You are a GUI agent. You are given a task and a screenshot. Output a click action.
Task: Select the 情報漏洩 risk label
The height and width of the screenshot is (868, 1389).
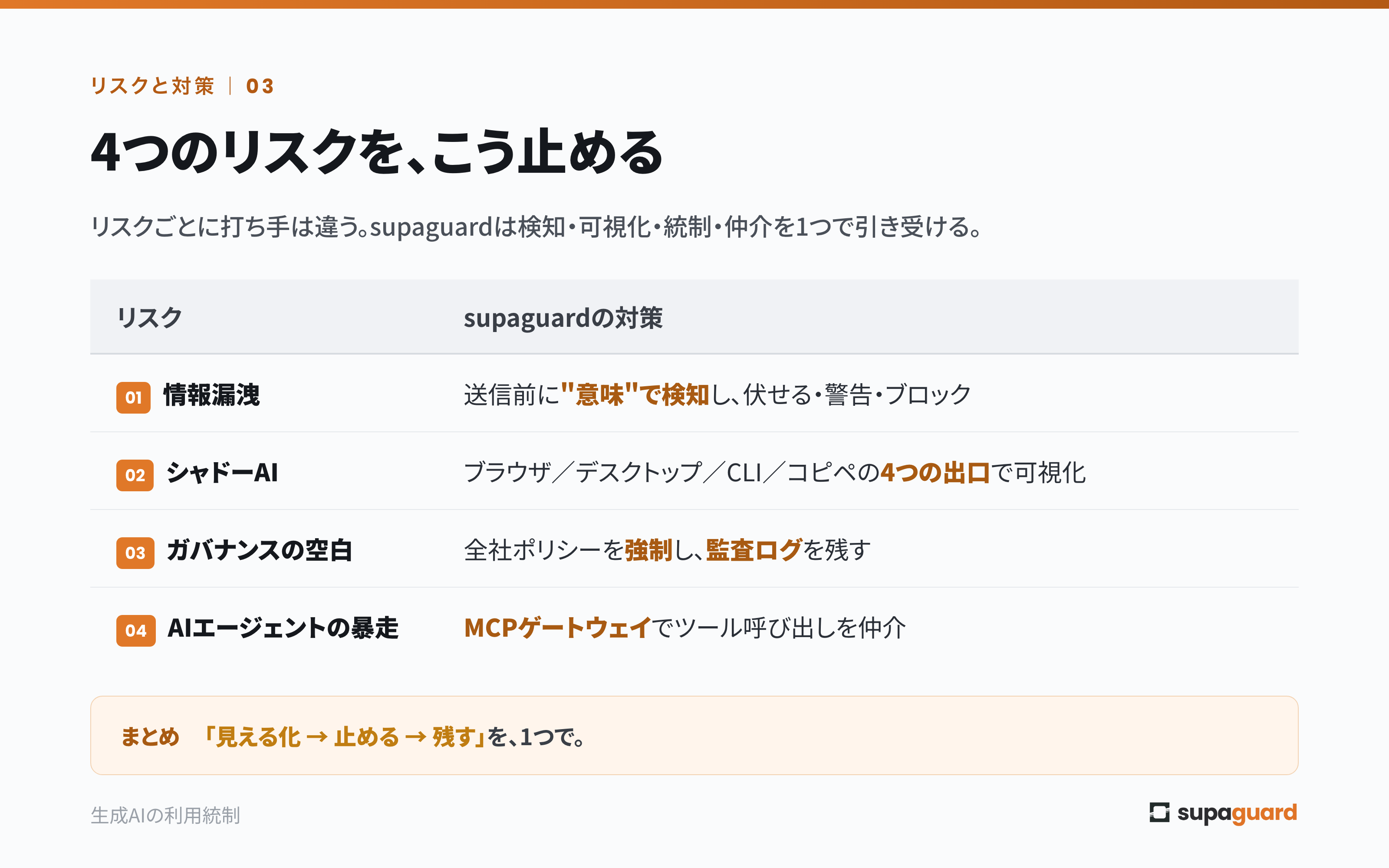pos(212,395)
